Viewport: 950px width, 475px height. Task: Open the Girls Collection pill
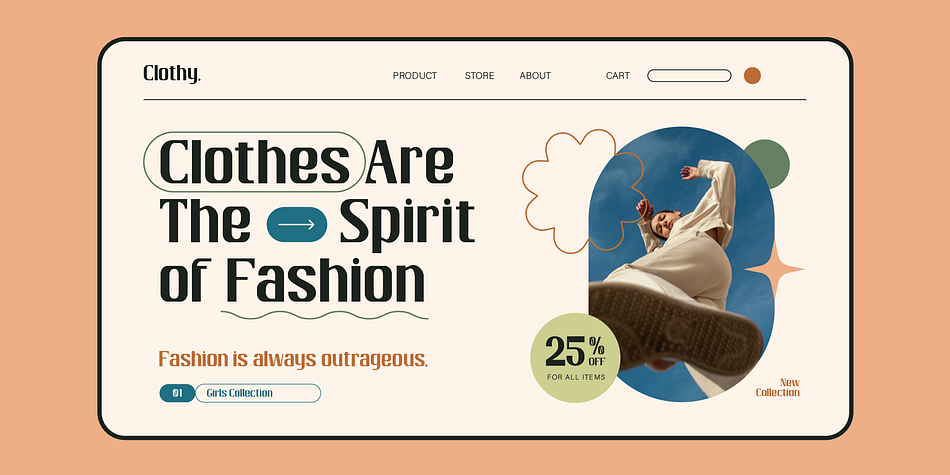(x=257, y=393)
